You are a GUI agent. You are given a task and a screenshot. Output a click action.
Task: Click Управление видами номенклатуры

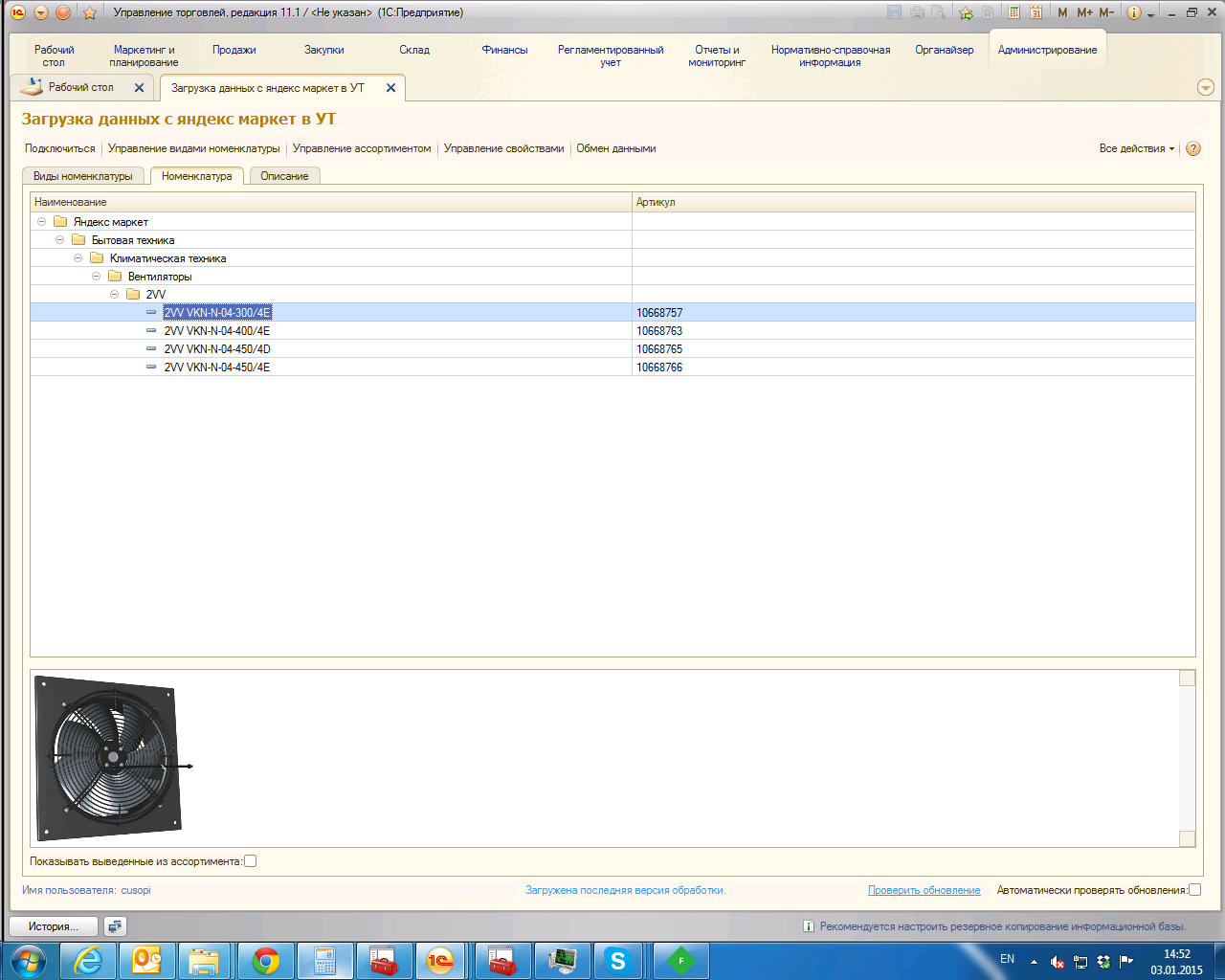194,148
